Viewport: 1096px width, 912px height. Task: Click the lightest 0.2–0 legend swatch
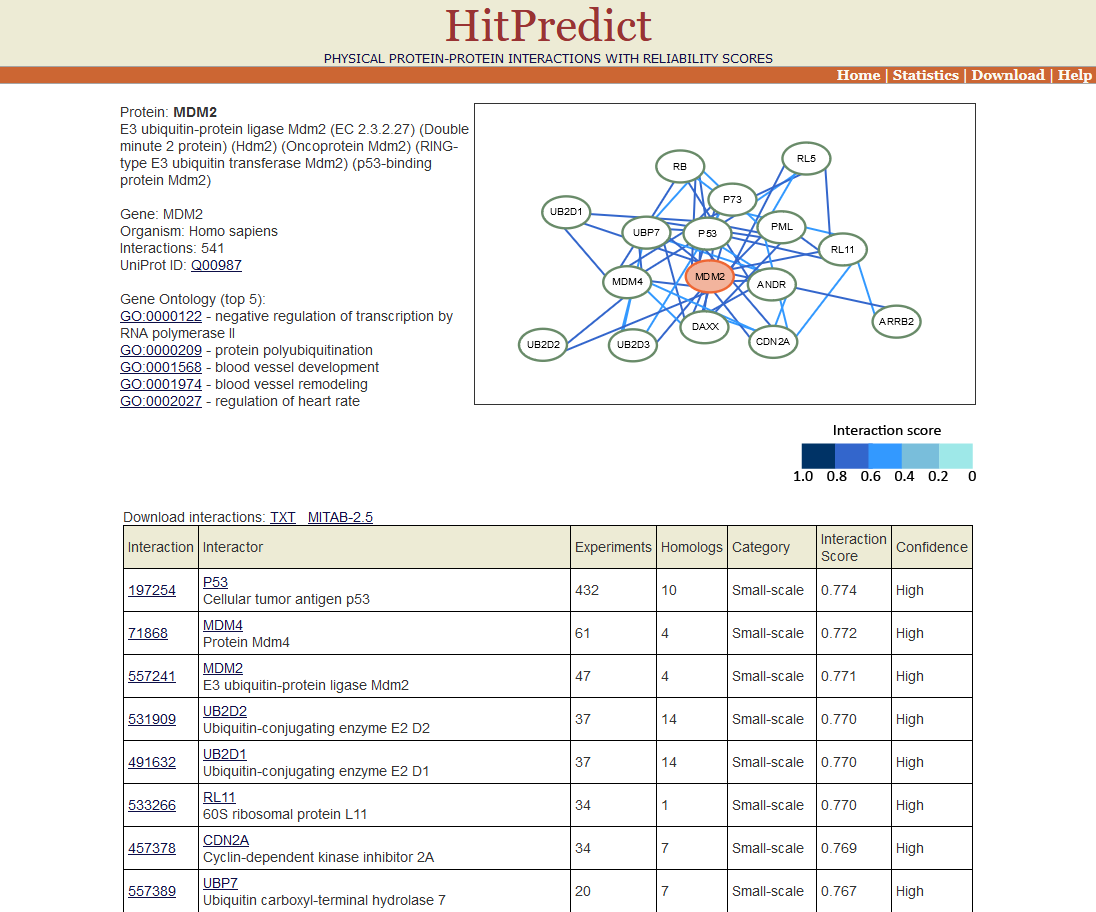956,456
